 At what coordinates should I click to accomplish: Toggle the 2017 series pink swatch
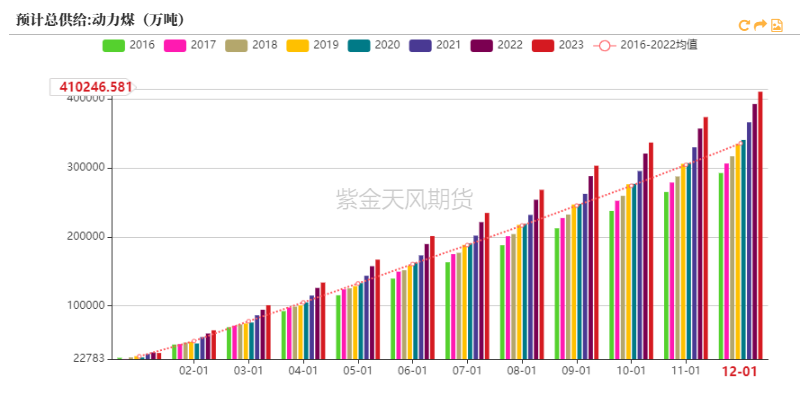(175, 45)
